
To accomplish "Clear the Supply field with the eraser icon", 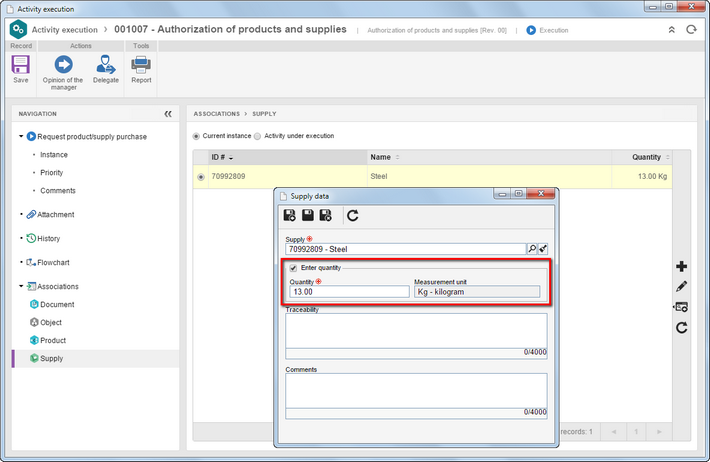I will coord(543,249).
